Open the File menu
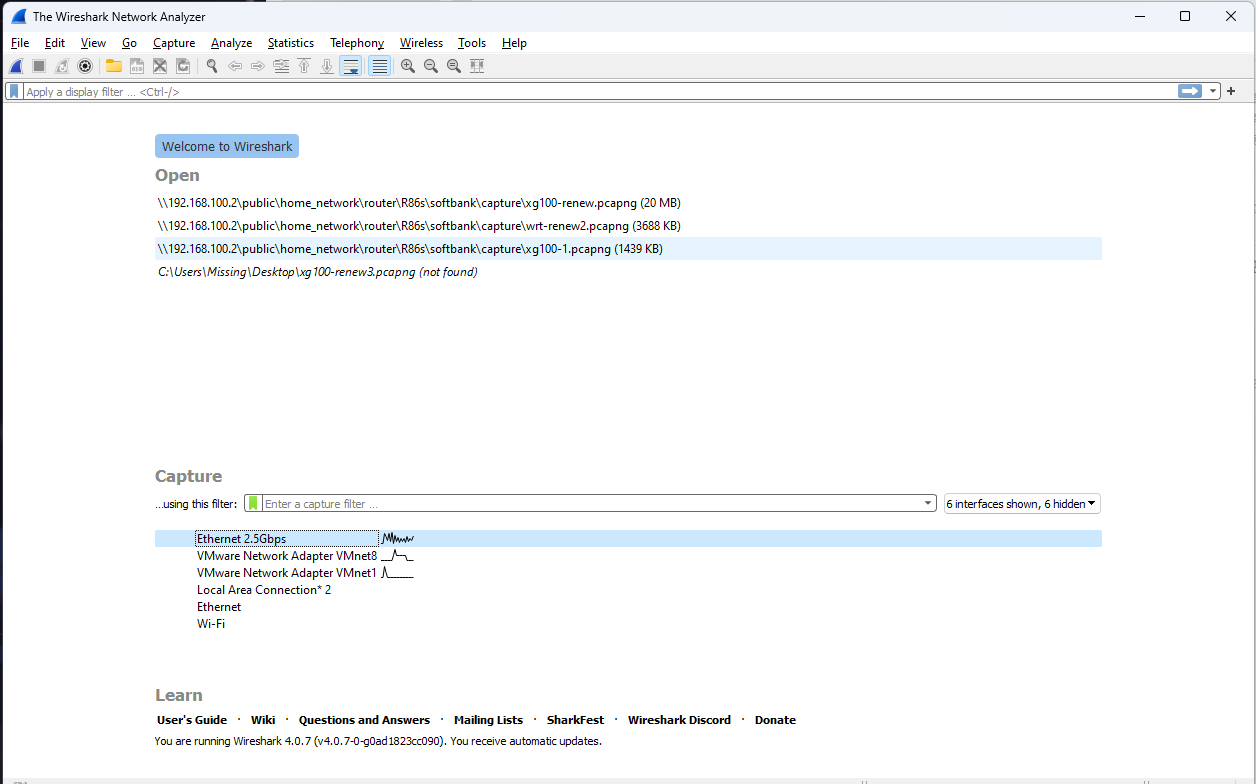Viewport: 1256px width, 784px height. 20,43
